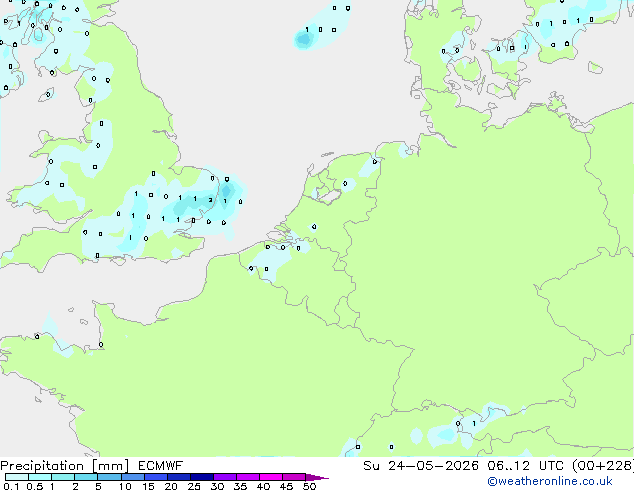Click the legend label '0.1'
The height and width of the screenshot is (490, 634).
click(11, 486)
